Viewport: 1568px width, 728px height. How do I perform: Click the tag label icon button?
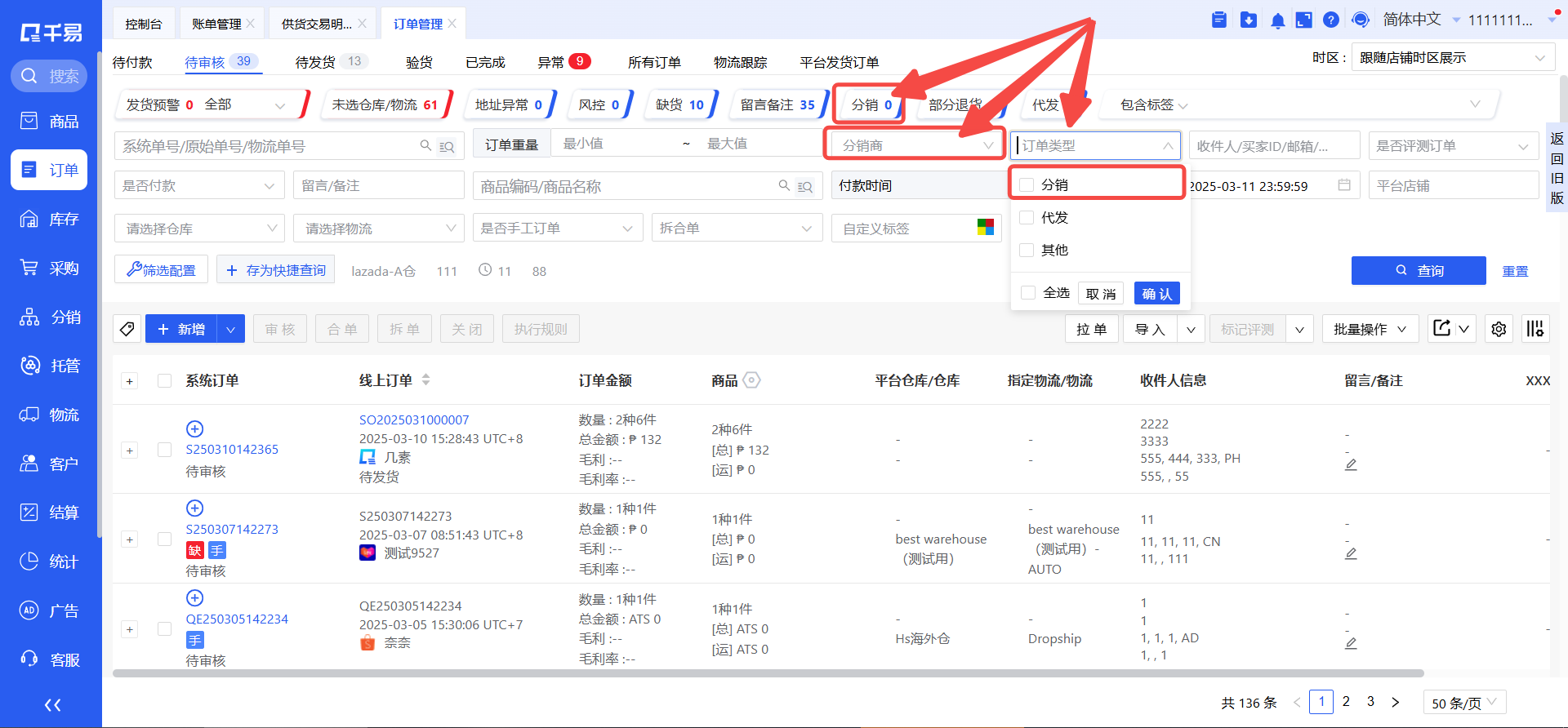point(127,329)
